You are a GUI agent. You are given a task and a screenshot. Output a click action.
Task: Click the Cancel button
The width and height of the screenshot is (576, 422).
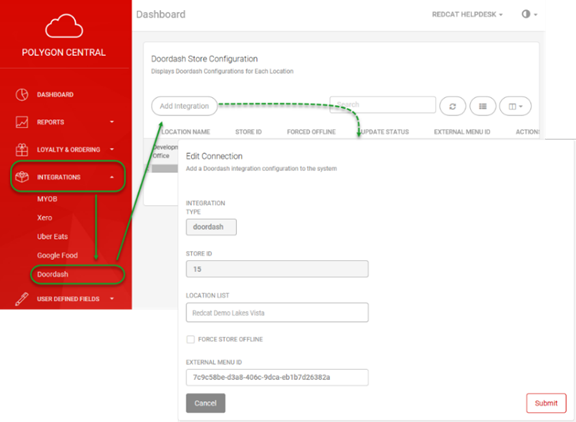pos(205,403)
